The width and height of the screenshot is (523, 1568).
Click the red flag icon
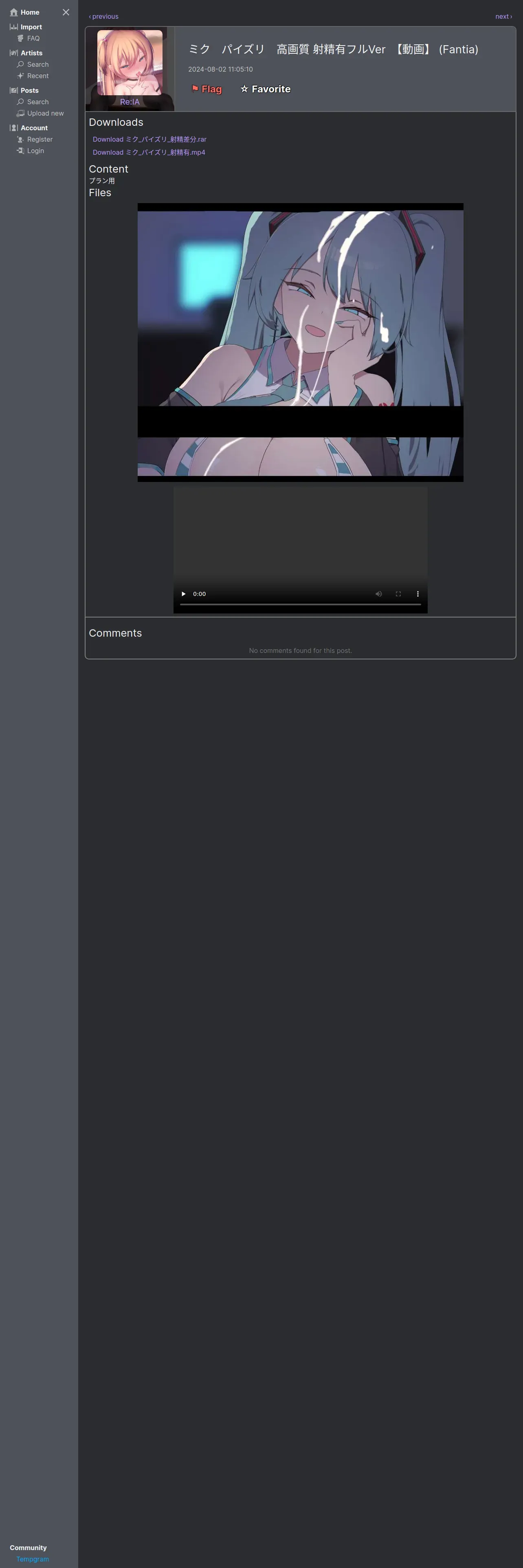[x=195, y=89]
